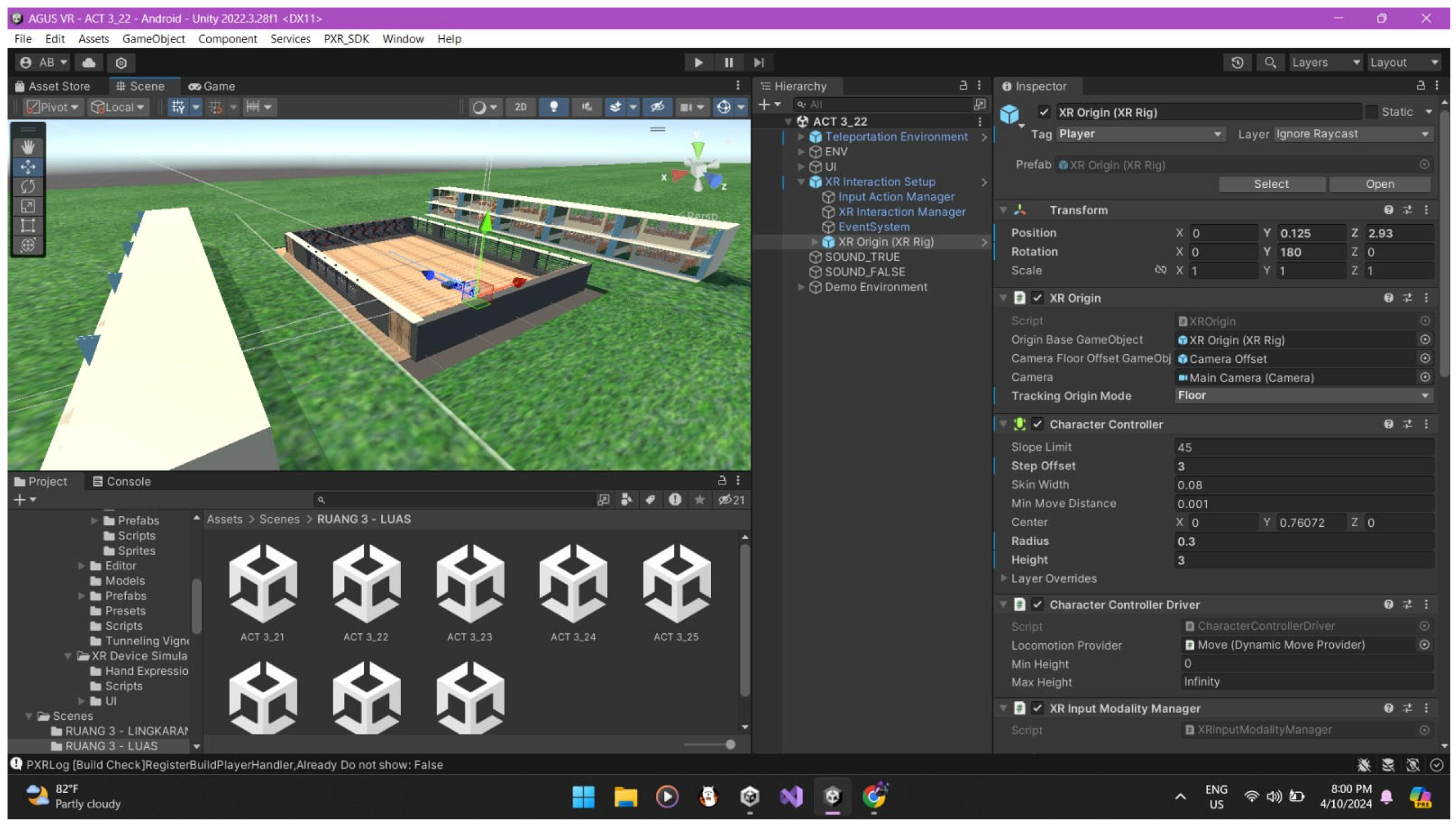Open Undo History icon
Screen dimensions: 1456x825
(x=1237, y=63)
